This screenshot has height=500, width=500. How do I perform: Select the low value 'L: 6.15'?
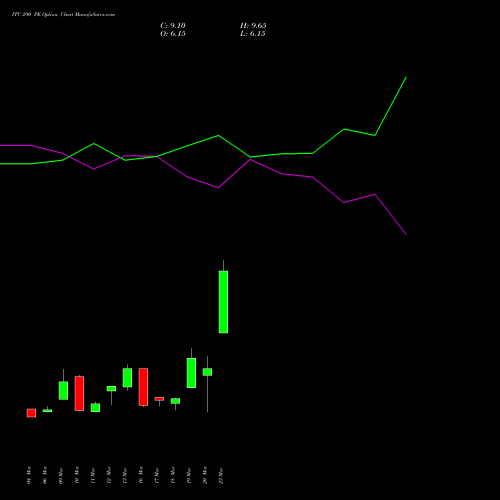point(253,34)
